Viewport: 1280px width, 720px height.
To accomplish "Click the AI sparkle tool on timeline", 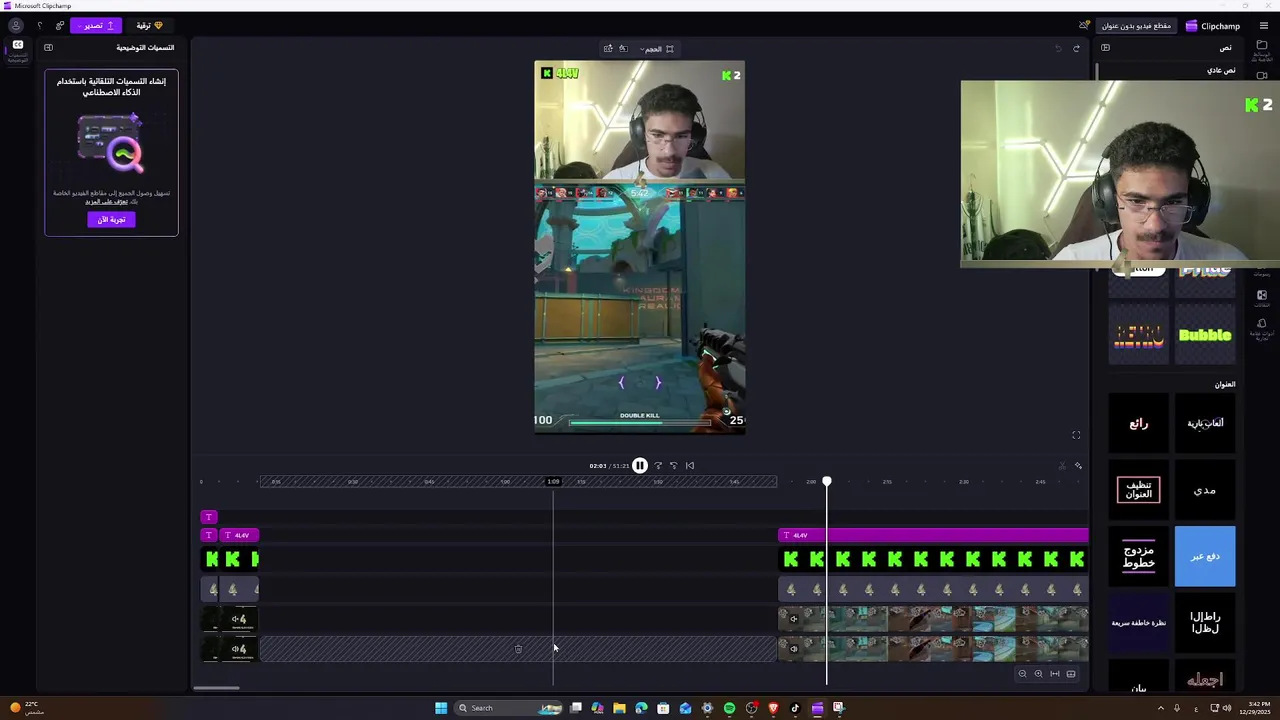I will point(1078,466).
